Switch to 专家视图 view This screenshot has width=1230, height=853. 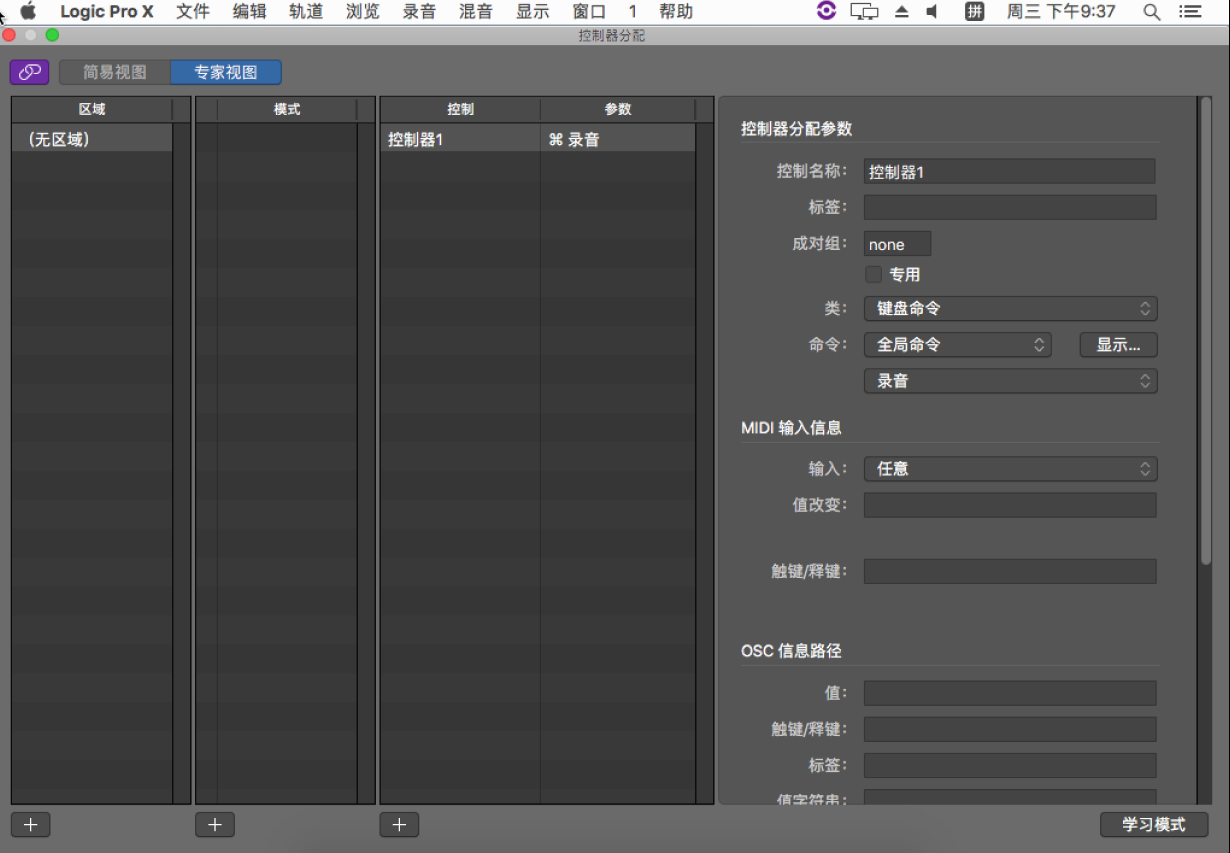pos(226,72)
